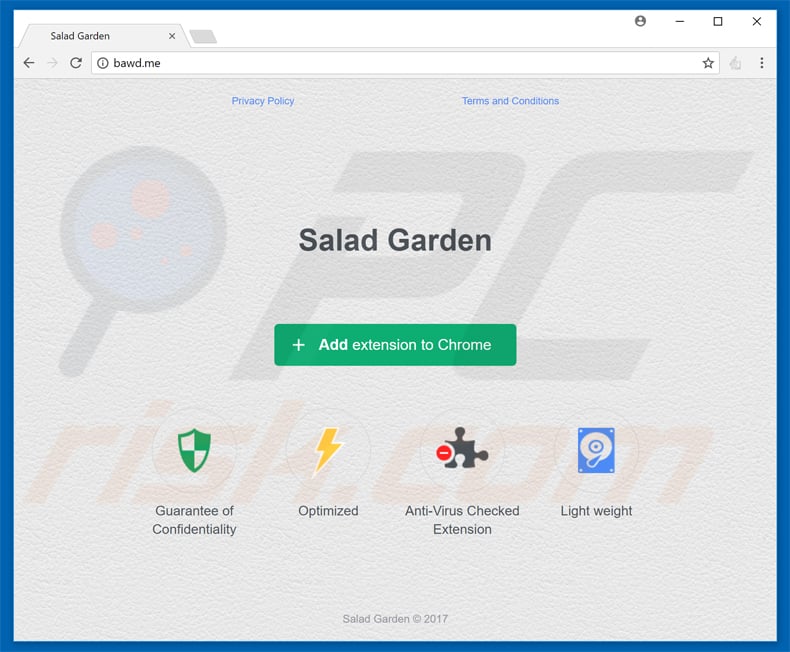Go back to the previous page

[29, 63]
